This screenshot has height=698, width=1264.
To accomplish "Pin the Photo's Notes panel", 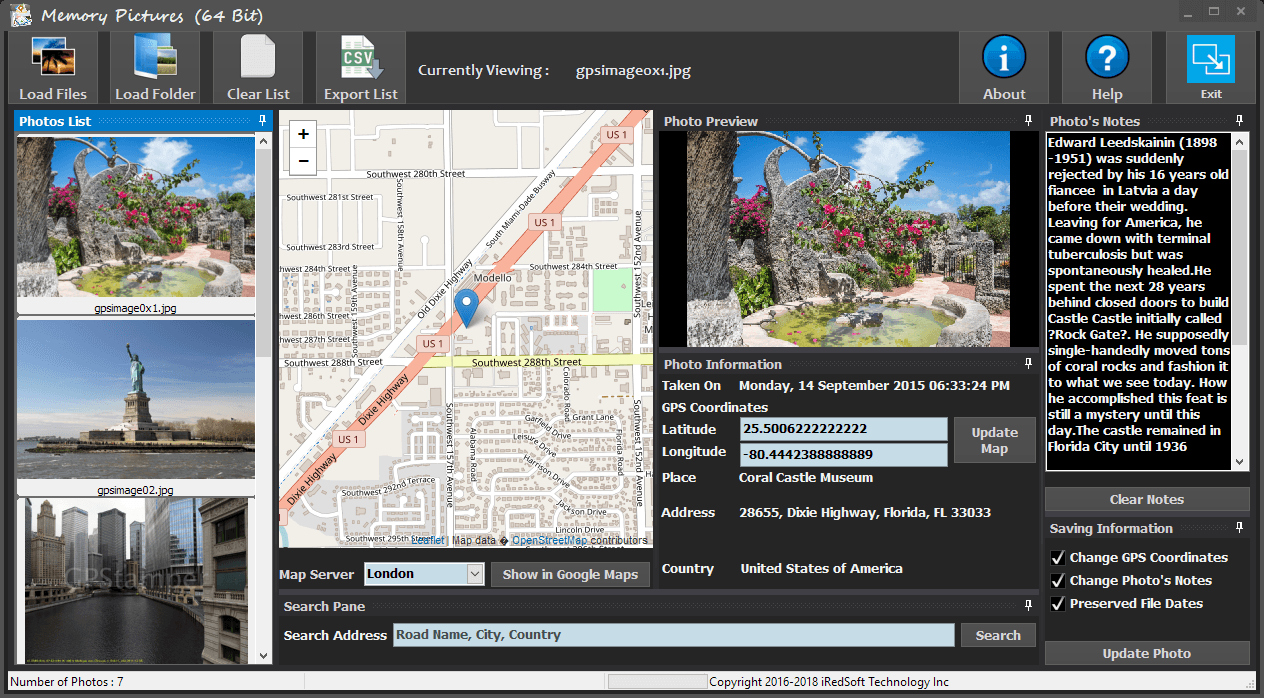I will click(1240, 120).
